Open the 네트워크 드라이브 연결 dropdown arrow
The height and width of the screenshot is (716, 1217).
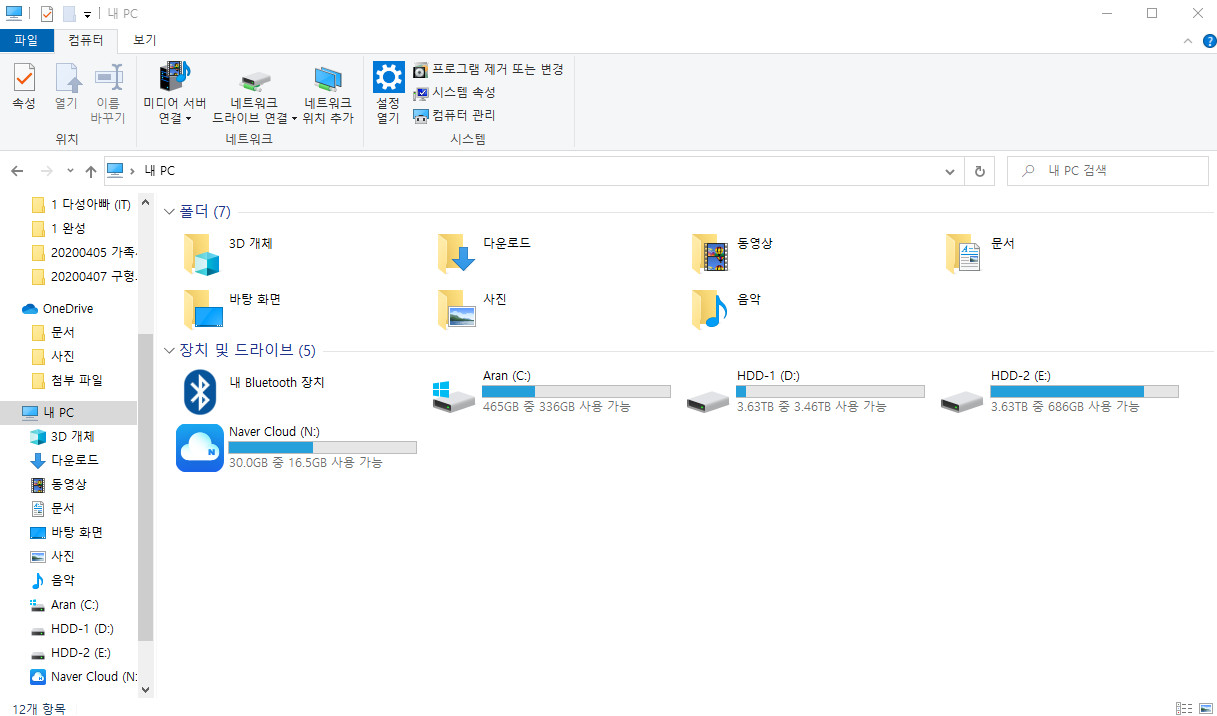pos(294,118)
